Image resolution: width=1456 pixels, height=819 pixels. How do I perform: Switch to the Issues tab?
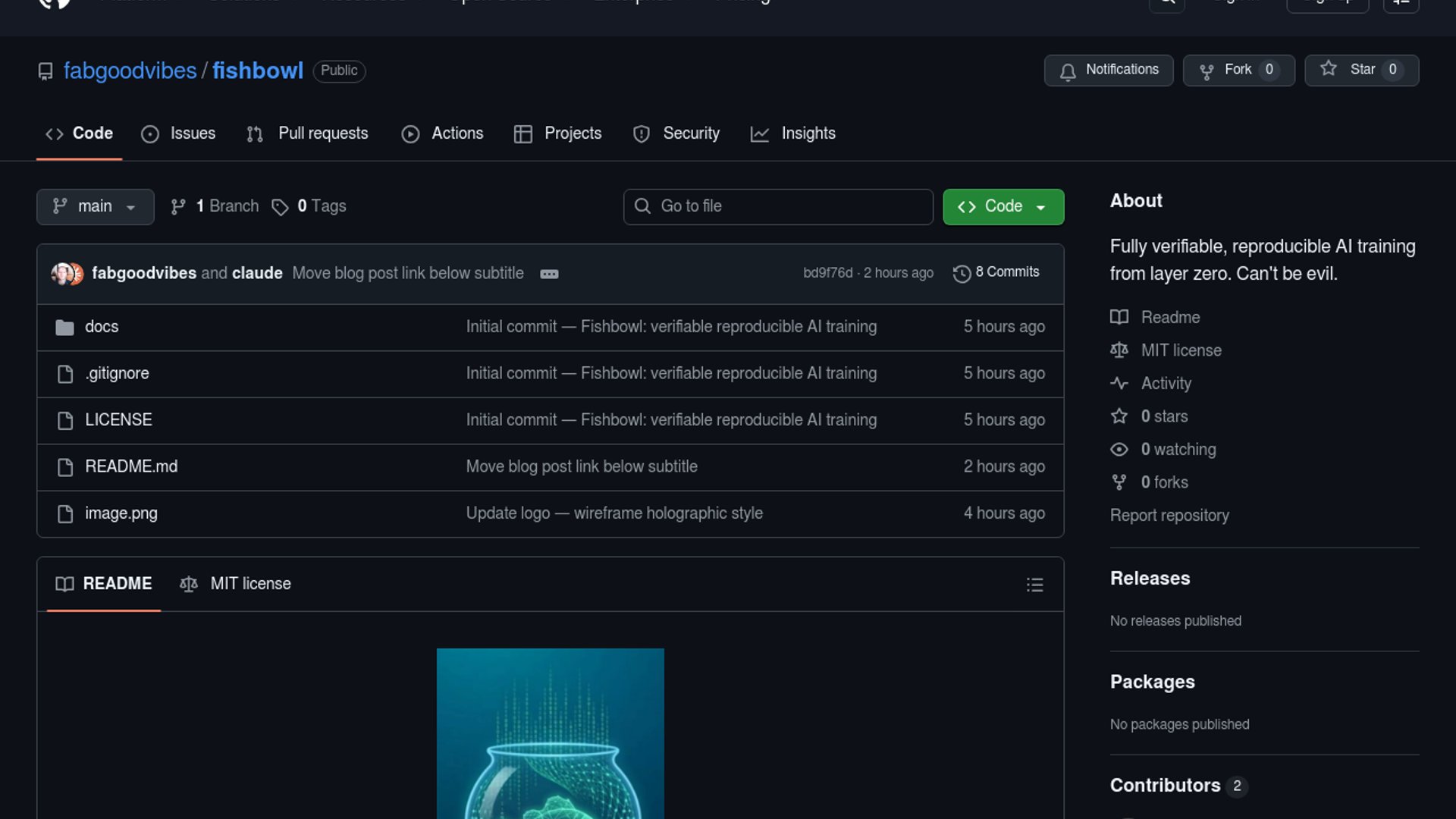(178, 133)
